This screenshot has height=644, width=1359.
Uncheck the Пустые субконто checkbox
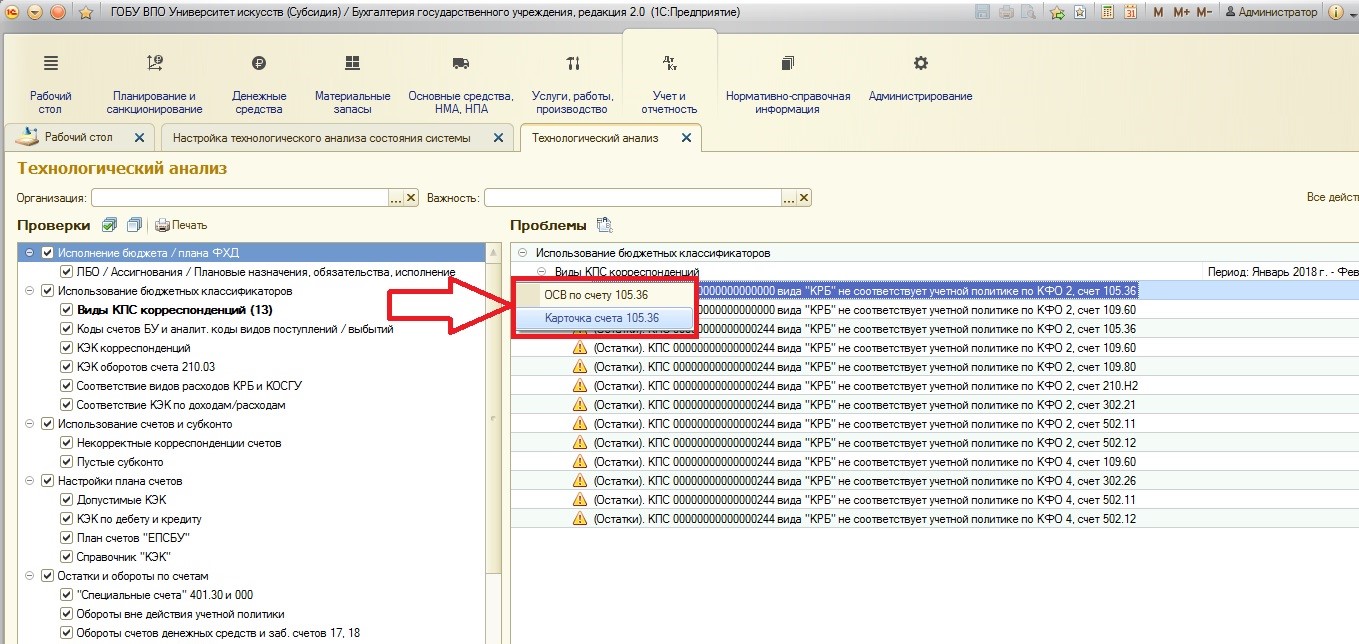(x=67, y=462)
